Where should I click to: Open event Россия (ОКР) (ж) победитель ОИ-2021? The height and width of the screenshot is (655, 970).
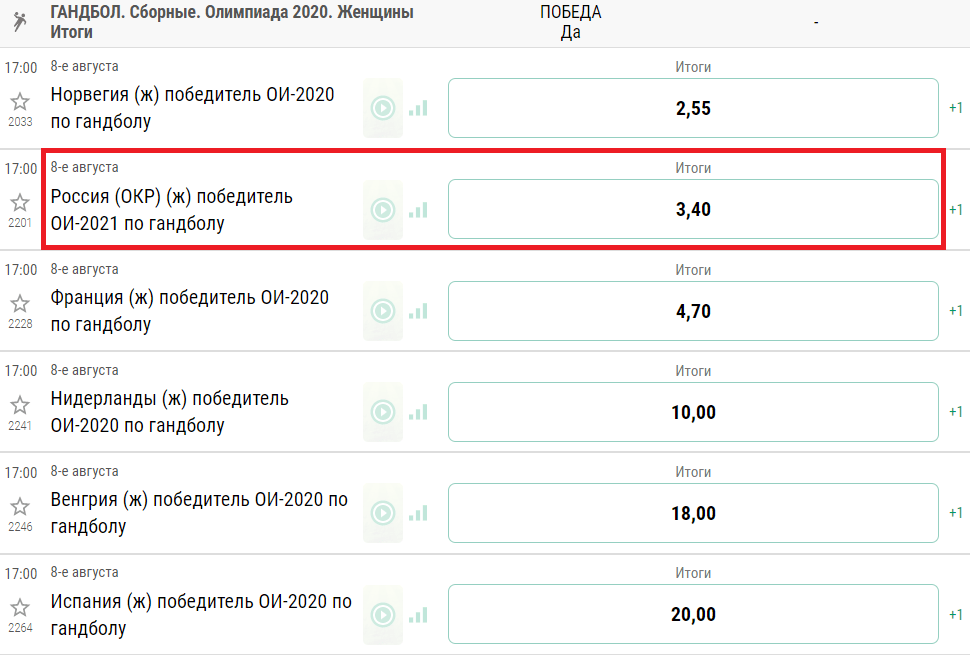(x=171, y=210)
